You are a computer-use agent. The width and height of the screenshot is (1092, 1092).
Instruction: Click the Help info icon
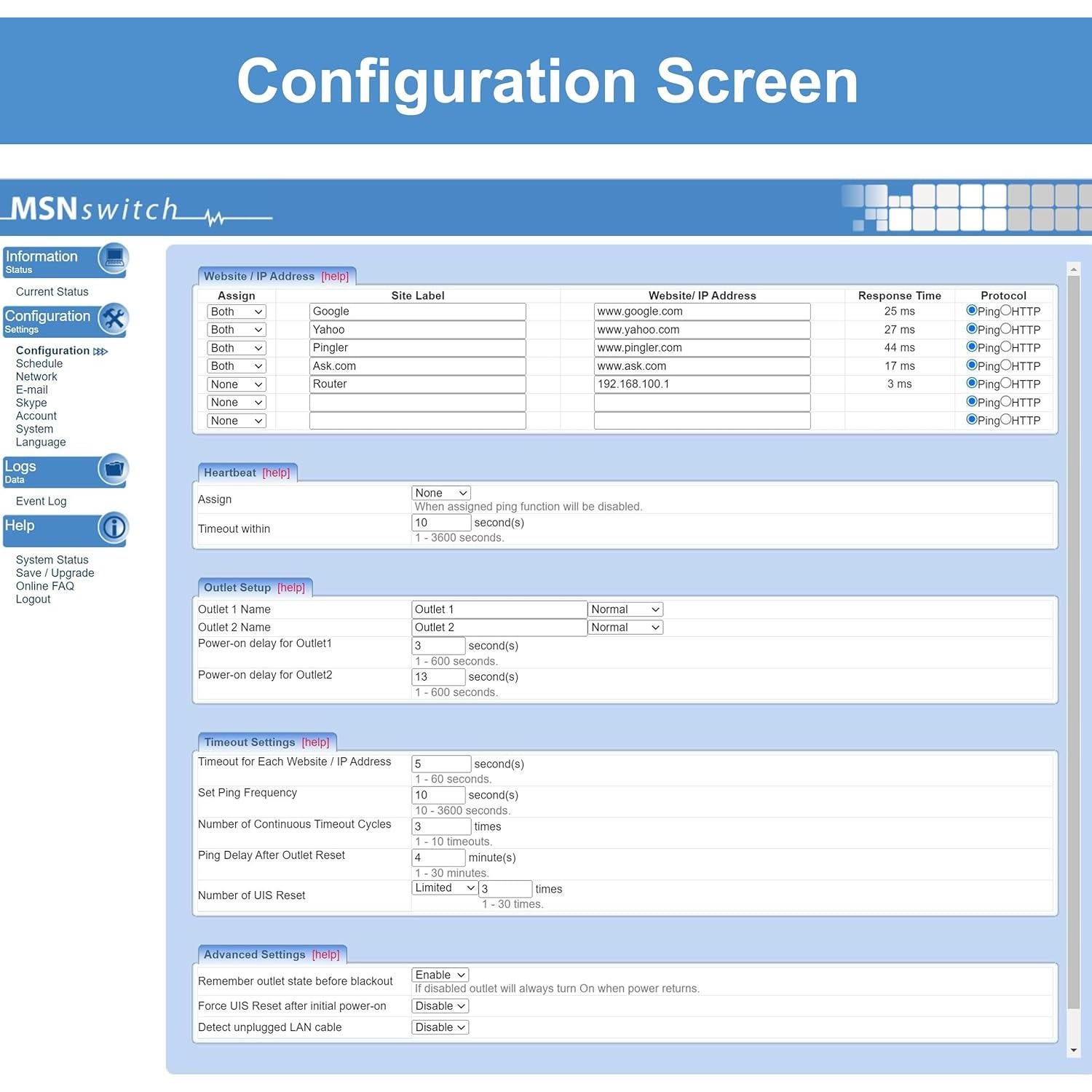click(x=114, y=528)
